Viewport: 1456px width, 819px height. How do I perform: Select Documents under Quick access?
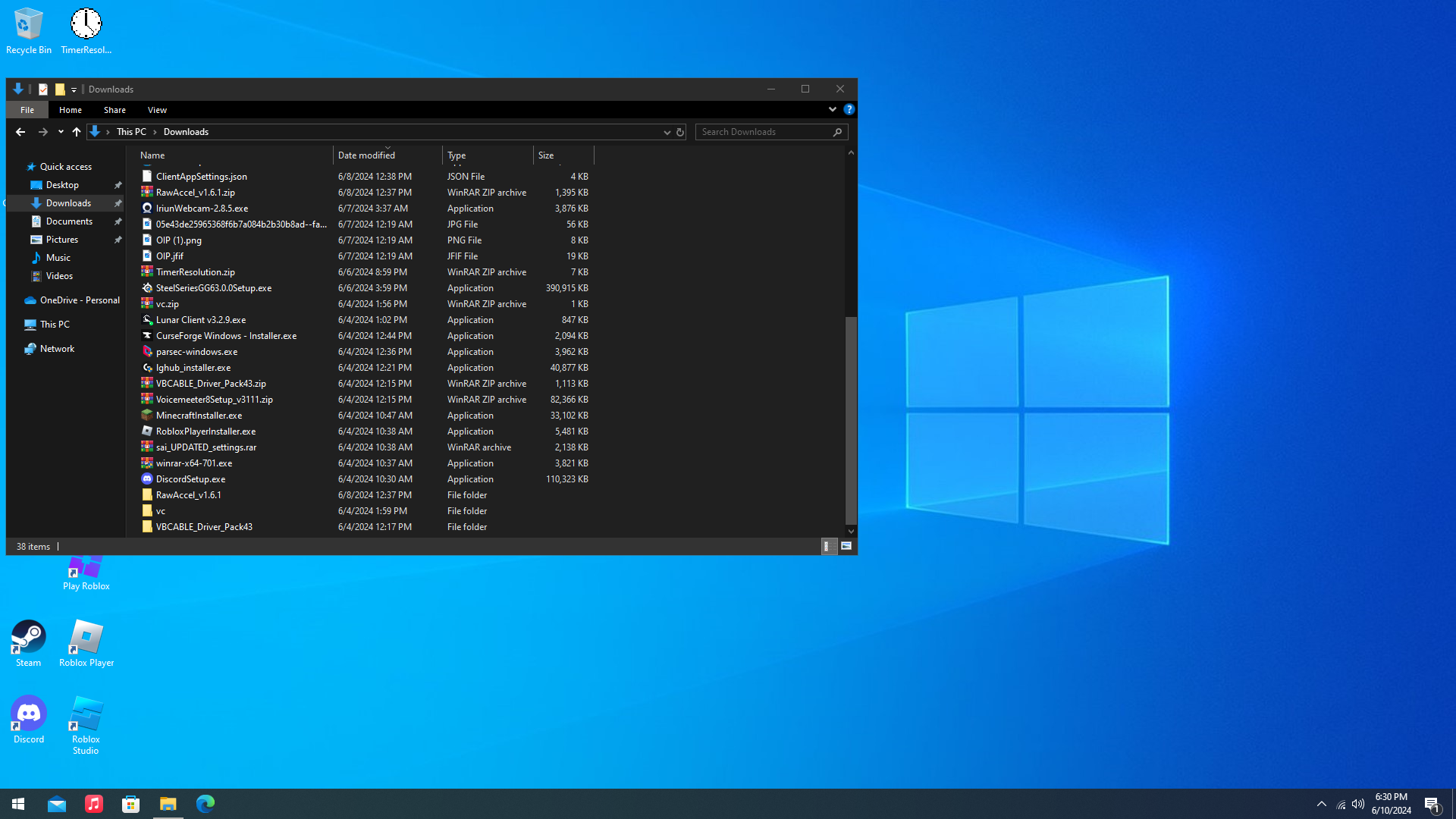(x=69, y=221)
